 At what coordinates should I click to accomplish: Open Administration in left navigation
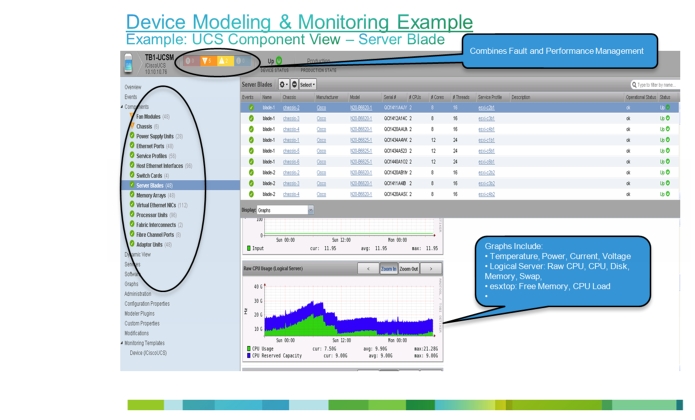point(137,294)
